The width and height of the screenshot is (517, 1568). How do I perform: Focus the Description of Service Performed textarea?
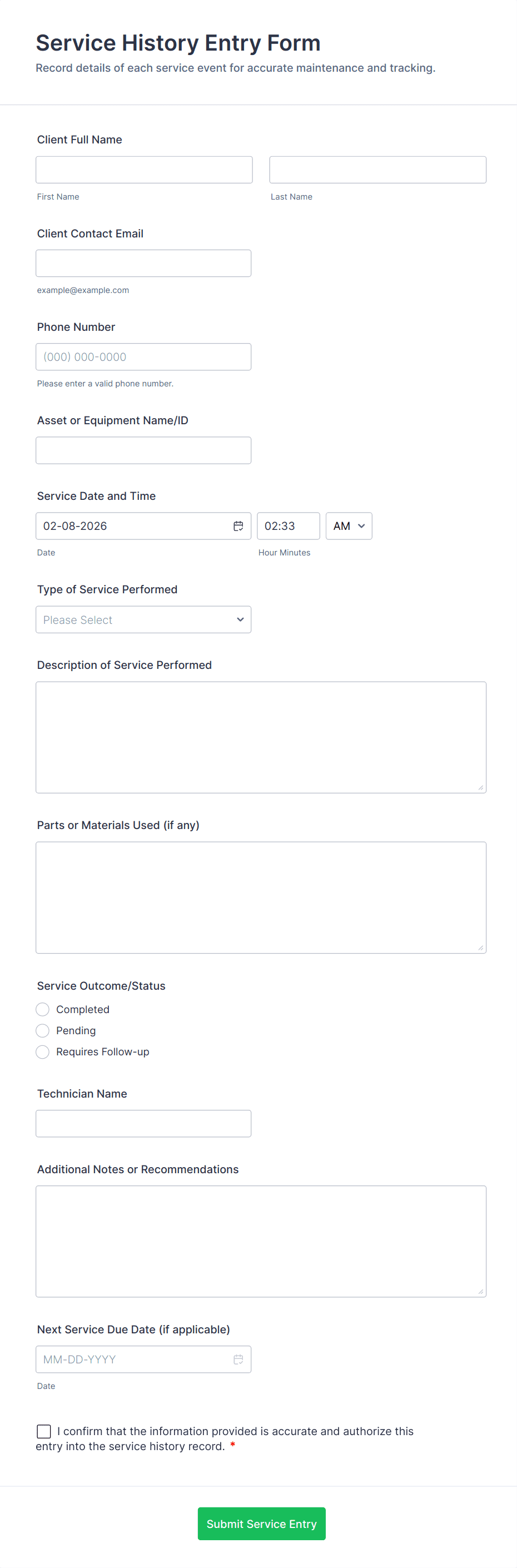pos(260,737)
